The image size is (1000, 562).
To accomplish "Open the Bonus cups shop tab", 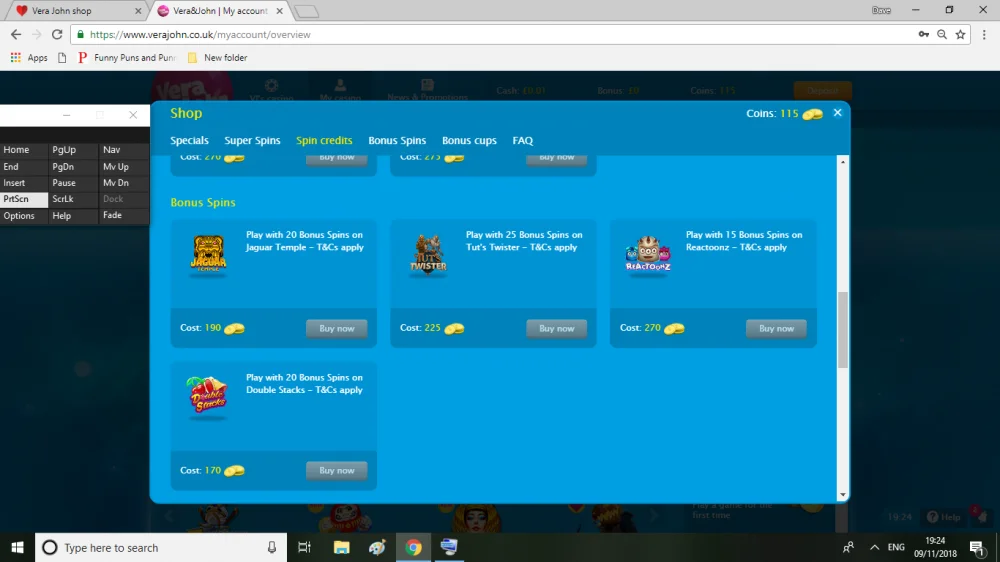I will [x=469, y=140].
